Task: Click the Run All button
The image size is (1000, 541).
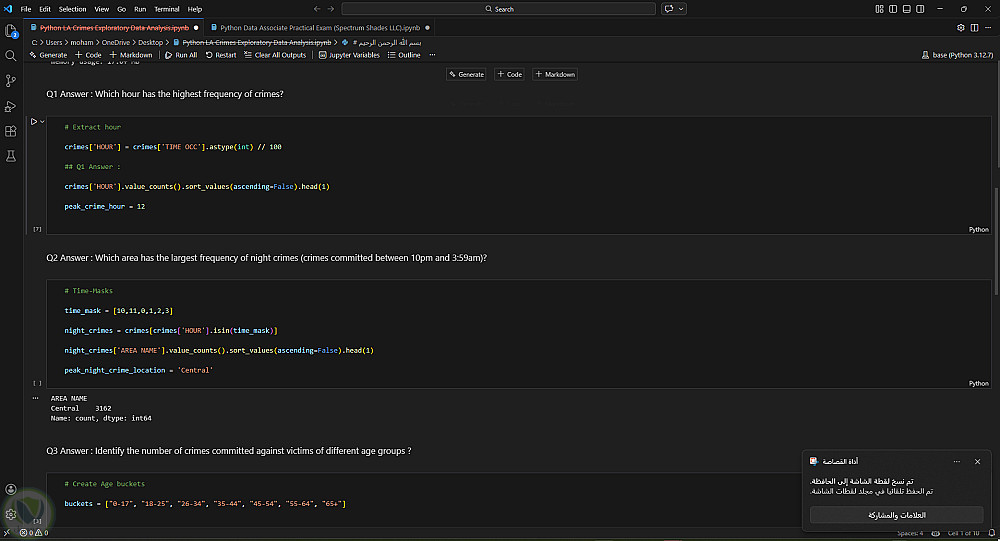Action: [181, 55]
